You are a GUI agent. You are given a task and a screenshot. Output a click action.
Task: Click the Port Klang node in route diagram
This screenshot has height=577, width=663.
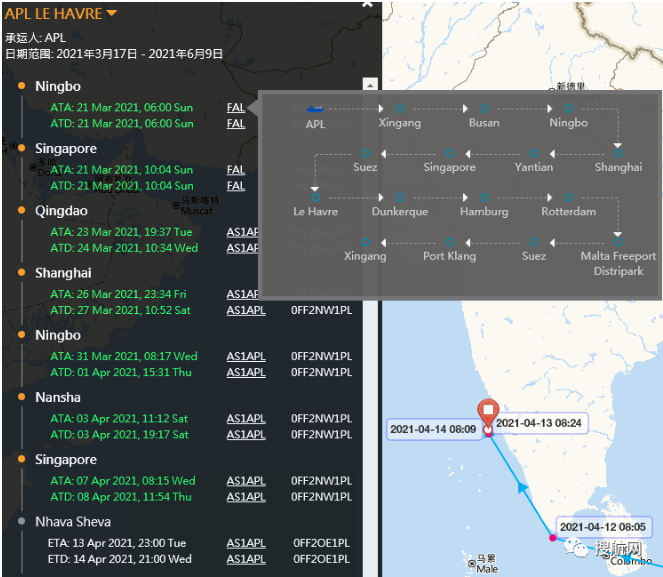[x=448, y=242]
